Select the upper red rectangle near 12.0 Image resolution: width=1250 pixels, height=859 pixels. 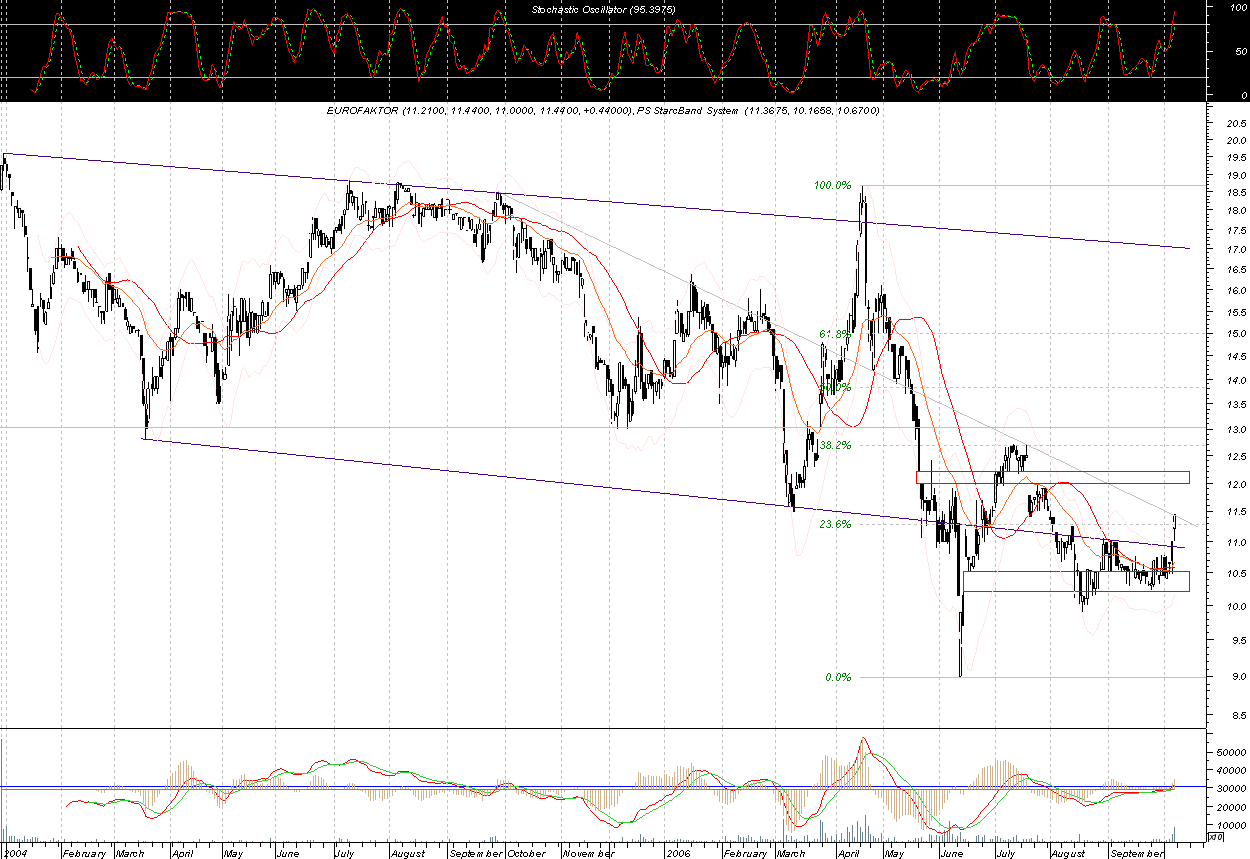coord(1052,477)
